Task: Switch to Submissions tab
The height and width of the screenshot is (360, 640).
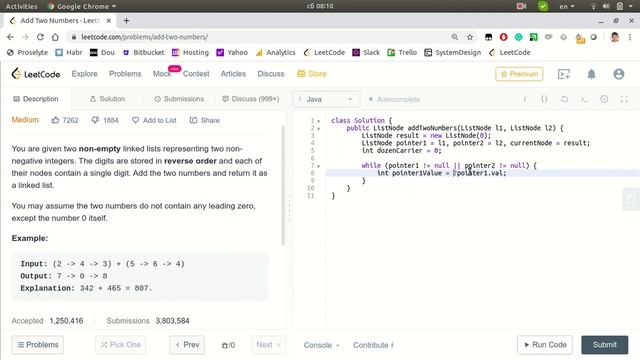Action: (179, 99)
